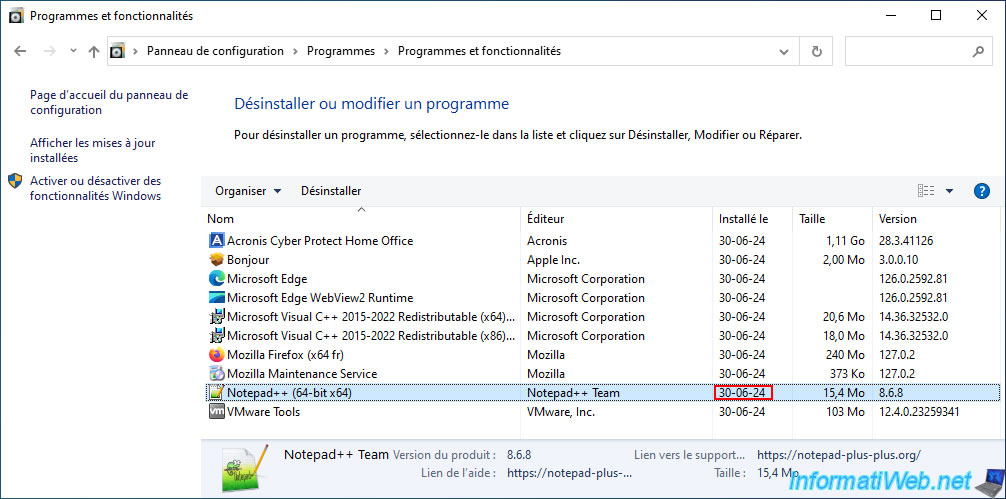Click the control panel icon in address bar

coord(117,51)
